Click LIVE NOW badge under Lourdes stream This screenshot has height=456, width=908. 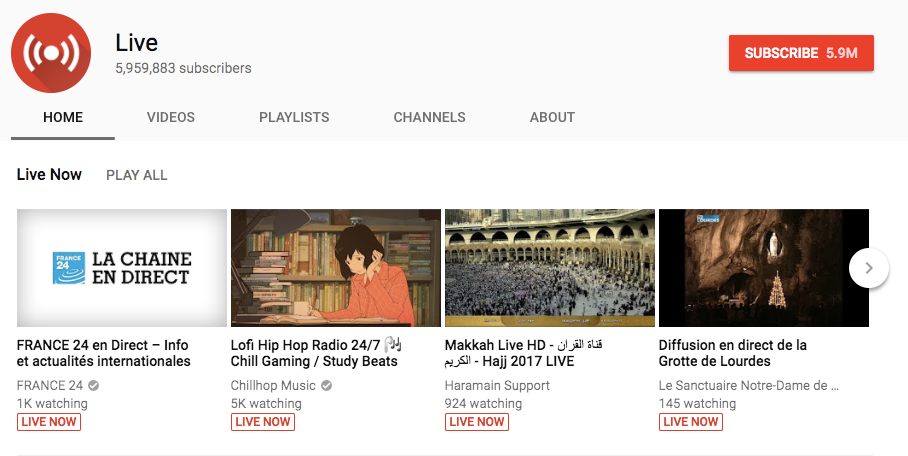(691, 422)
